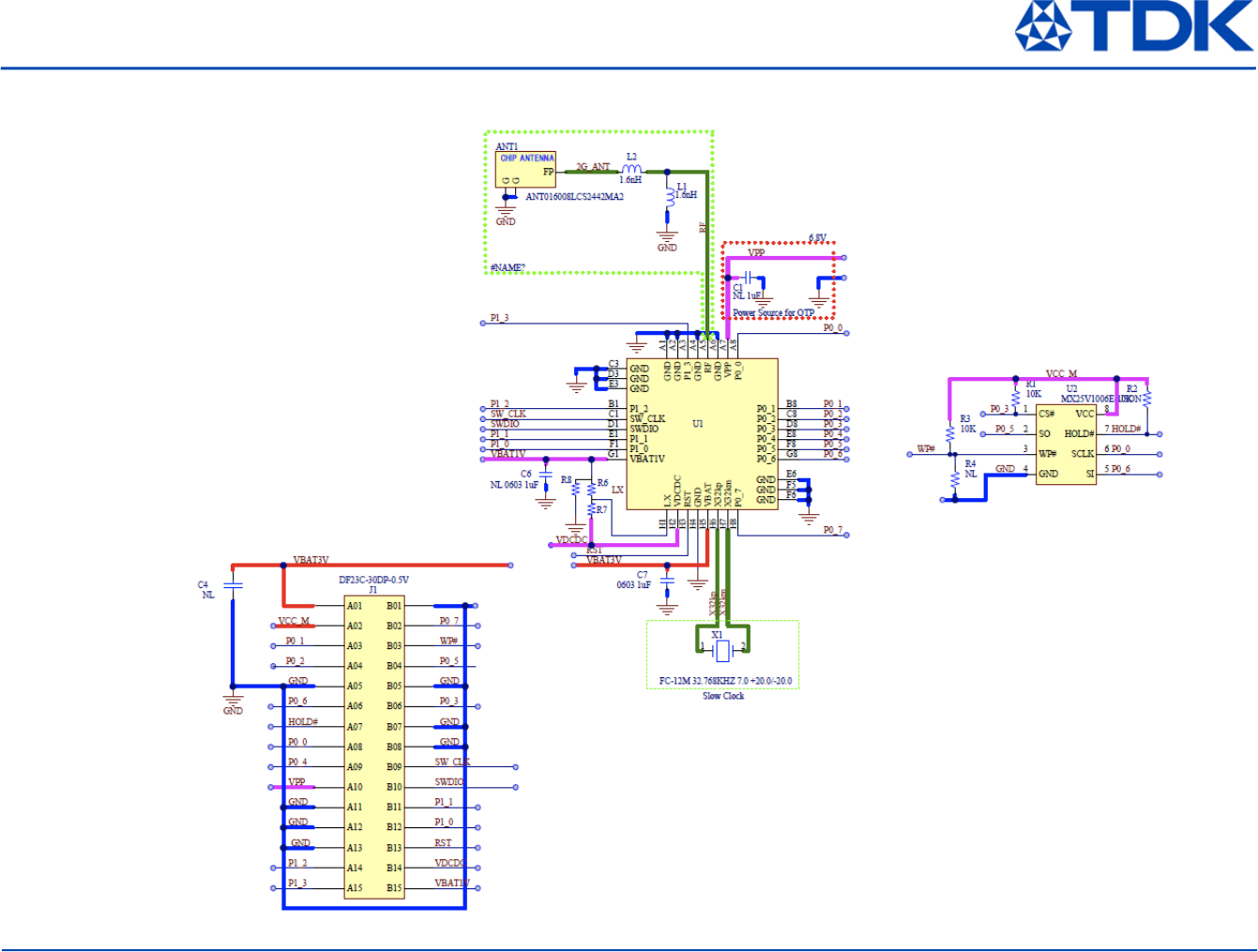Click the 'VCC_M' label above U2

point(1061,373)
